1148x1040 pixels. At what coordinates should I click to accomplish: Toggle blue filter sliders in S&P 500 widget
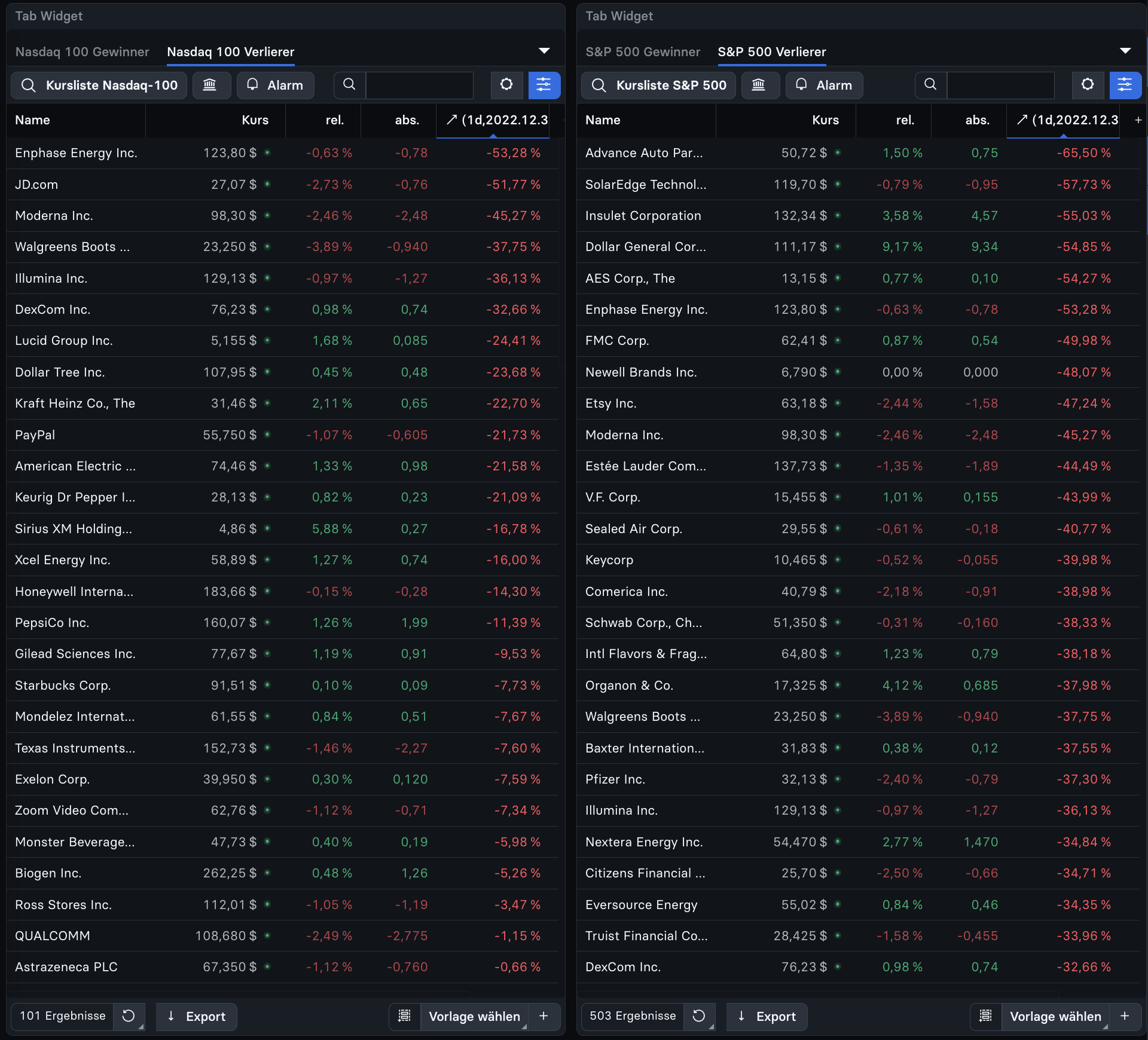pos(1125,85)
